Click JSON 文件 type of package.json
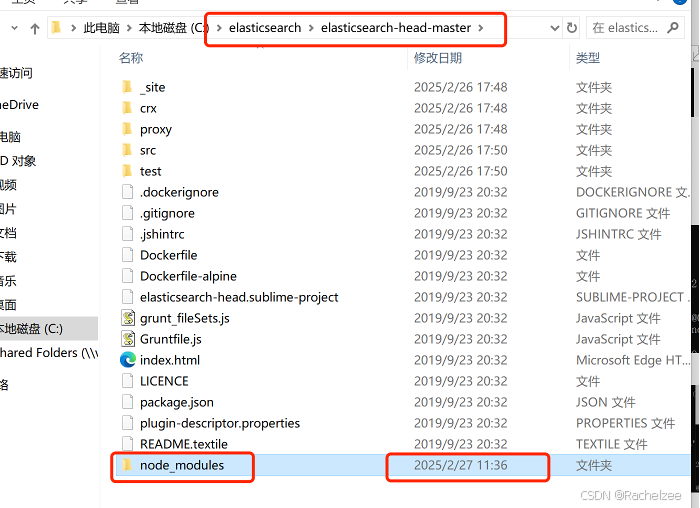This screenshot has width=700, height=508. tap(605, 402)
